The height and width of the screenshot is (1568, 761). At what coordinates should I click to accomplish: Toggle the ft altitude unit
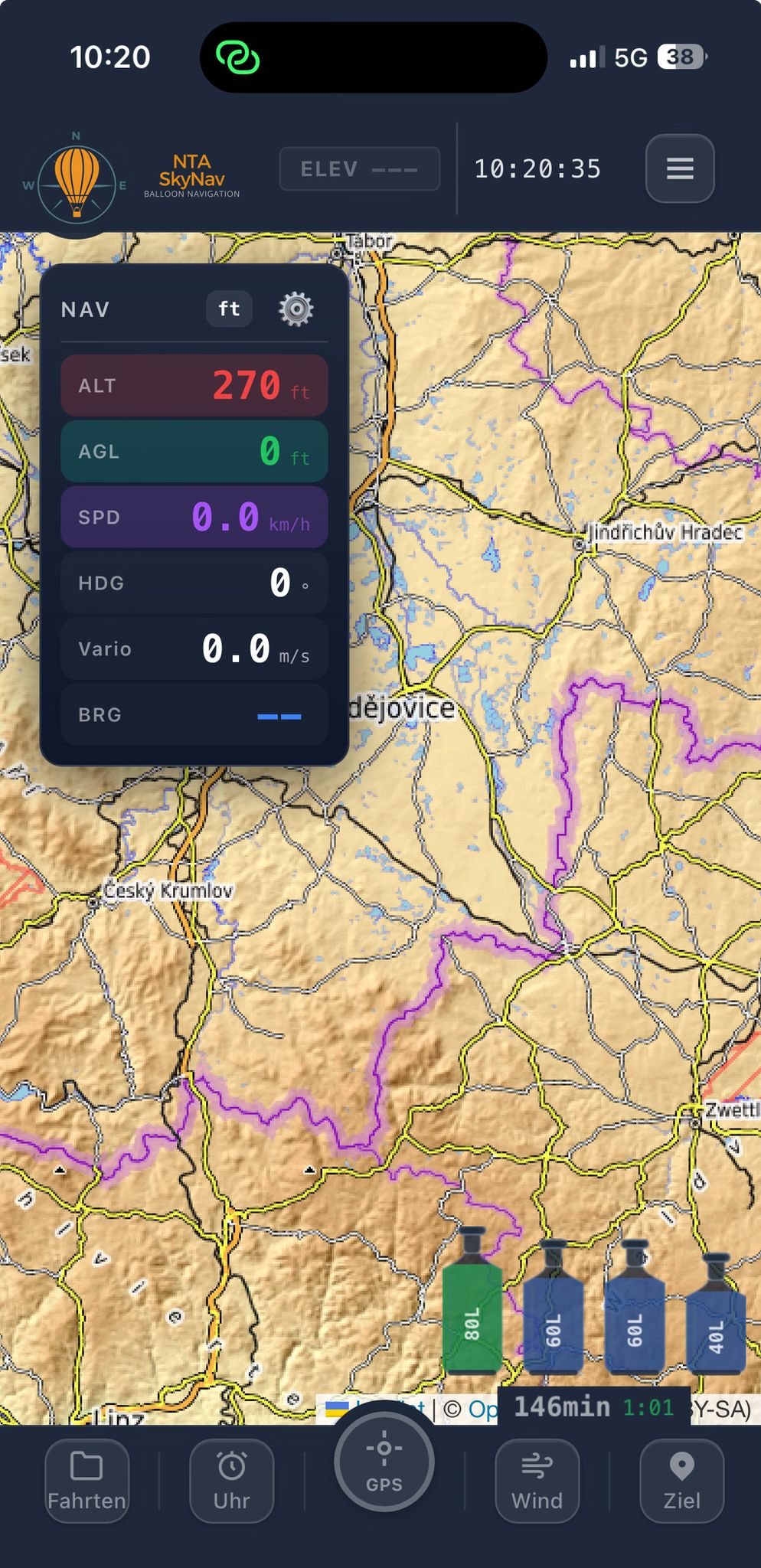pyautogui.click(x=229, y=309)
